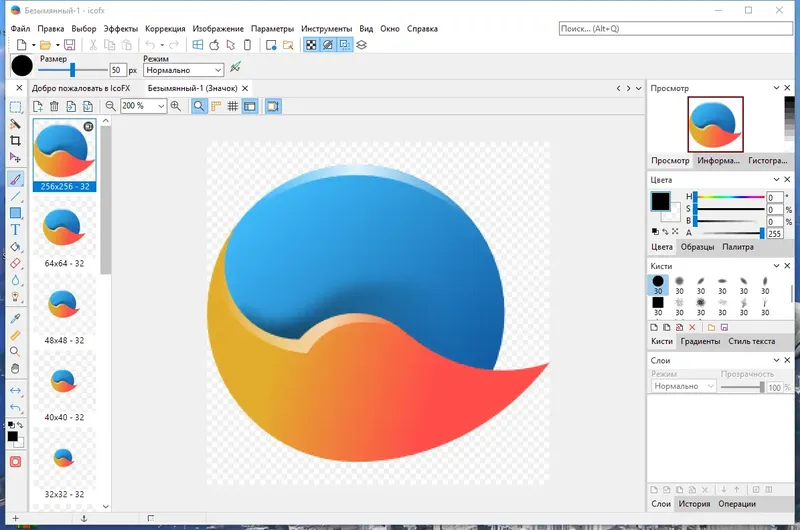This screenshot has width=800, height=530.
Task: Expand the Режим brush mode dropdown
Action: tap(218, 71)
